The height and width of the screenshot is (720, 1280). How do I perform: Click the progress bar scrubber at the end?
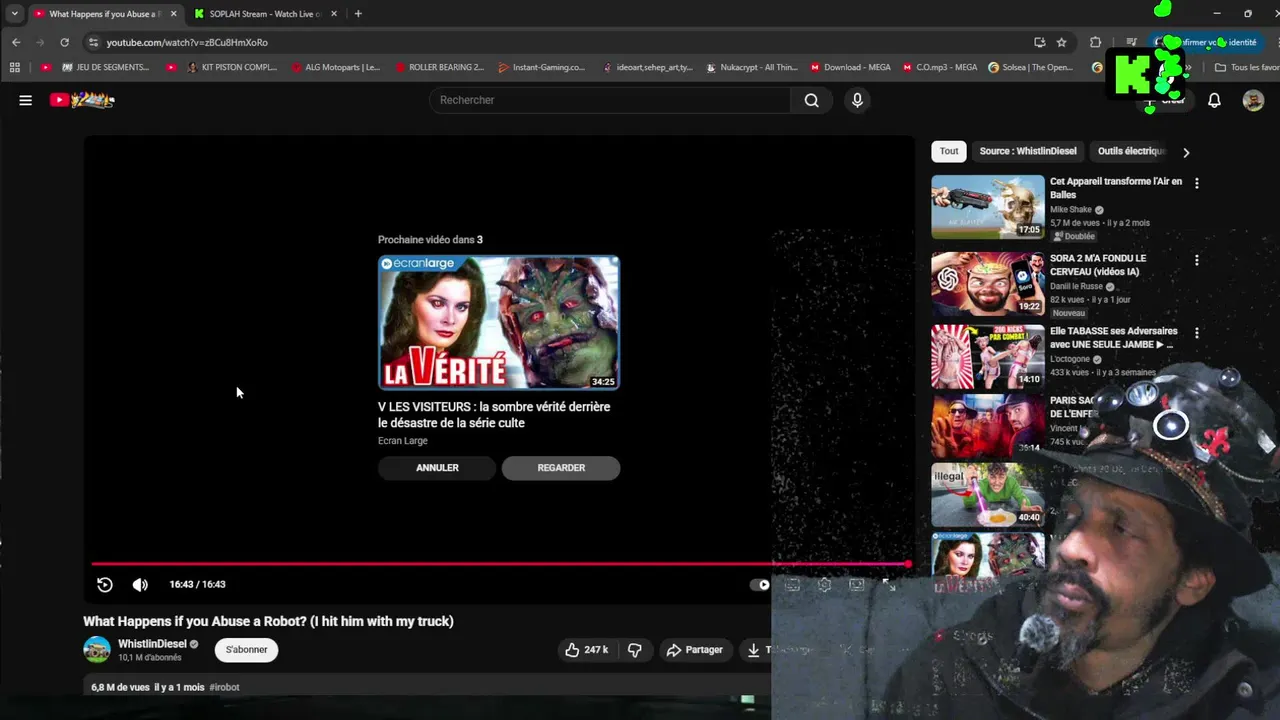[x=908, y=564]
